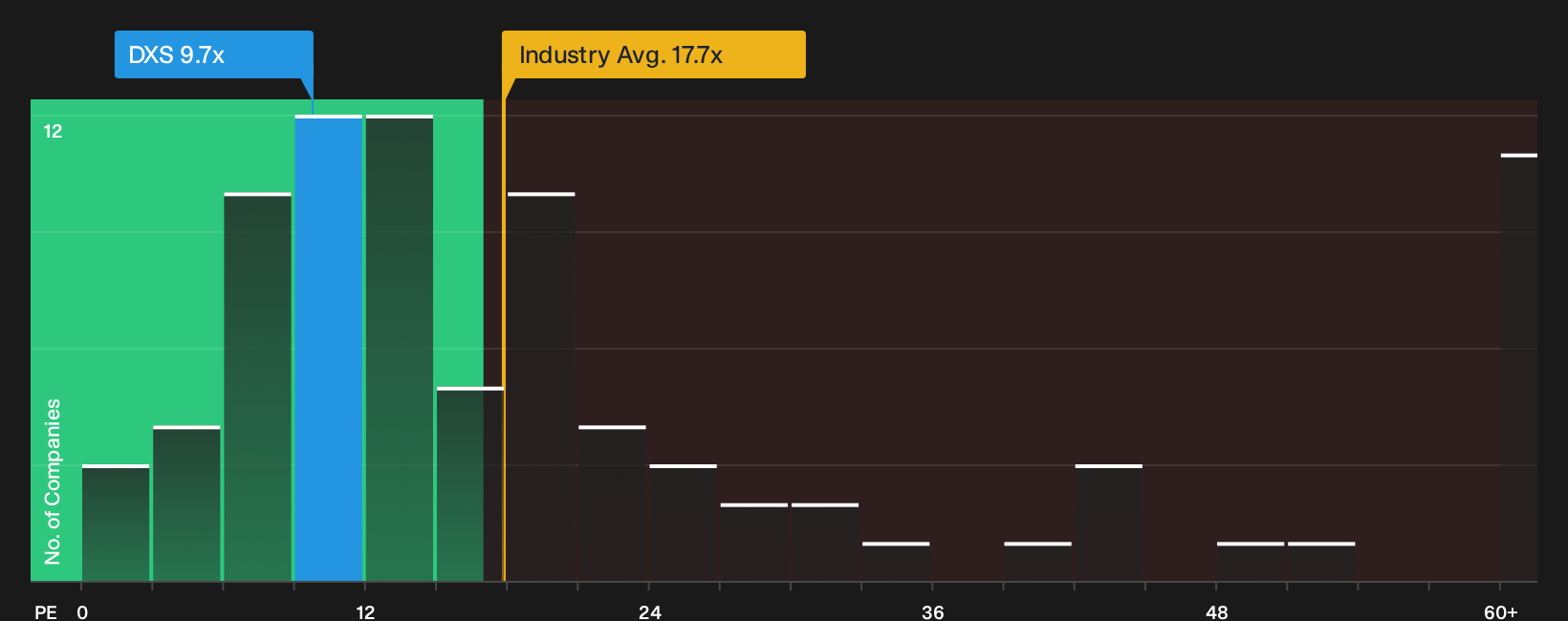Click the first histogram bar at PE 0
This screenshot has width=1568, height=621.
coord(116,523)
